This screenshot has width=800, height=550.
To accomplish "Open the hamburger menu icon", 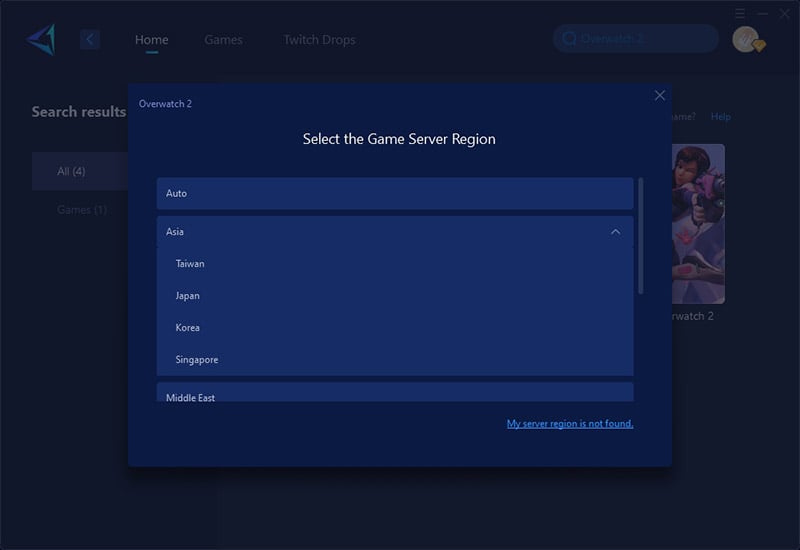I will [x=740, y=13].
